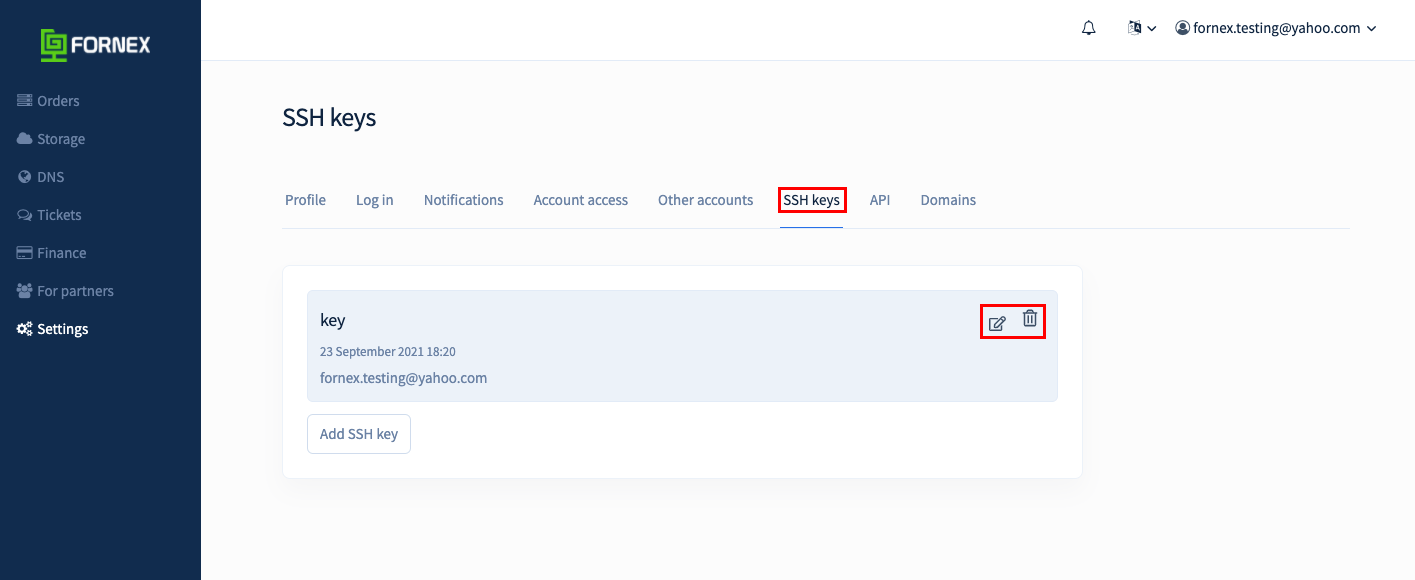
Task: Click the For partners people icon
Action: tap(25, 291)
